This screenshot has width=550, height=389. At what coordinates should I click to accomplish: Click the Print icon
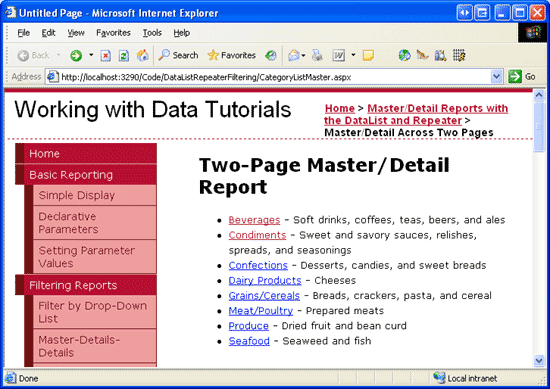pos(317,55)
